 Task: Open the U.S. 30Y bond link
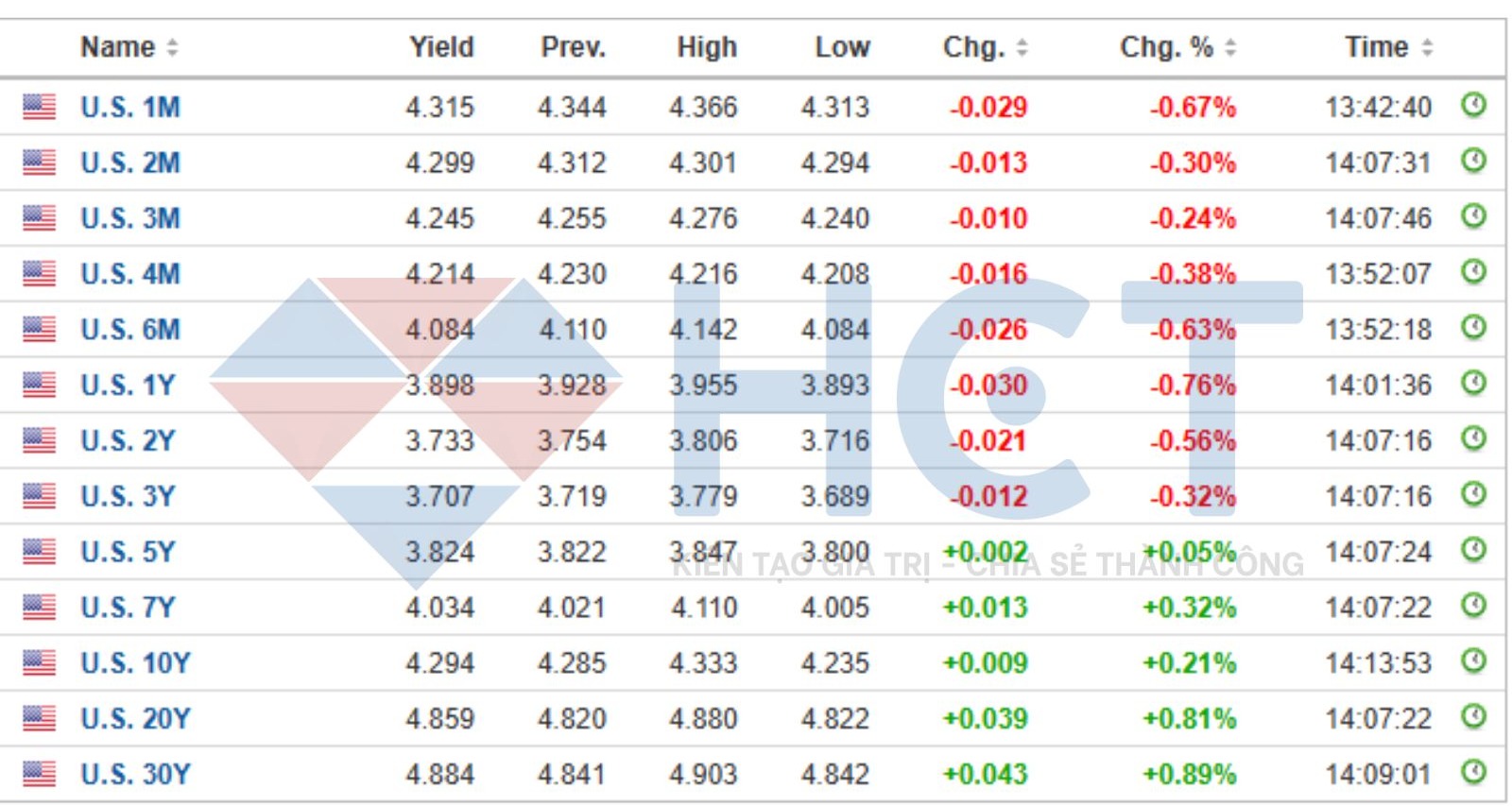point(135,775)
